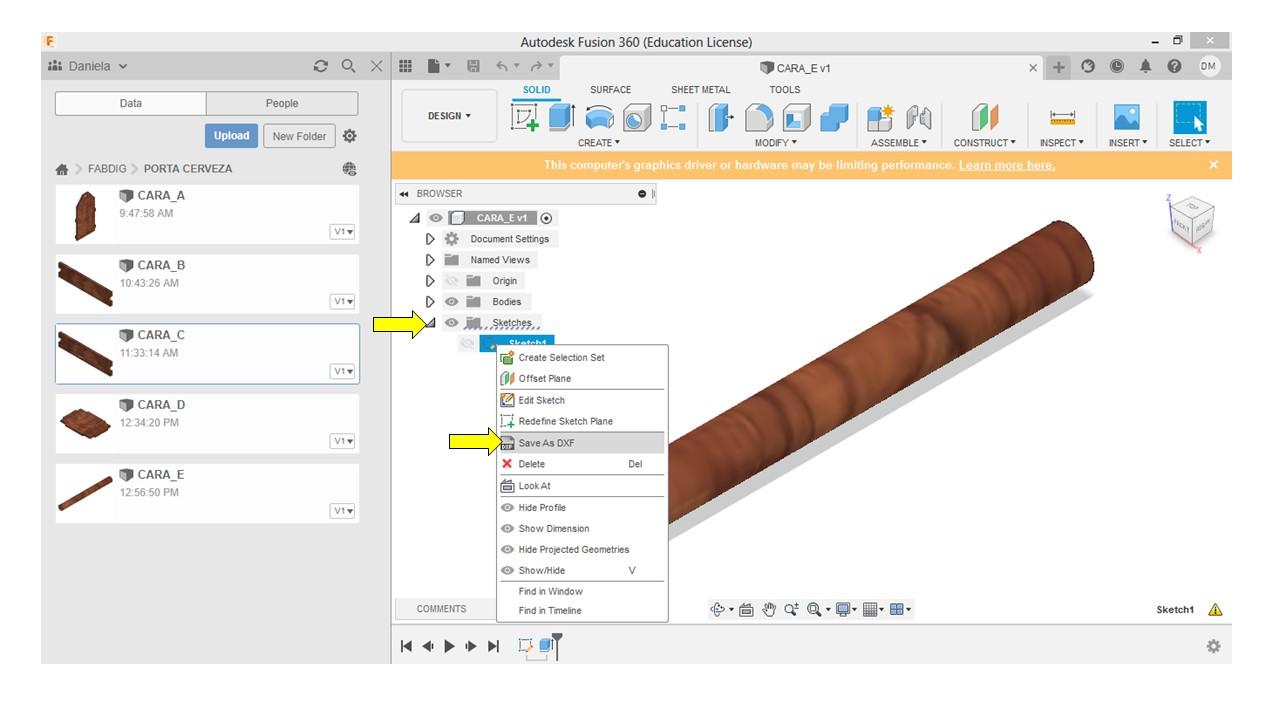The height and width of the screenshot is (720, 1280).
Task: Select the Extrude tool icon
Action: coord(561,117)
